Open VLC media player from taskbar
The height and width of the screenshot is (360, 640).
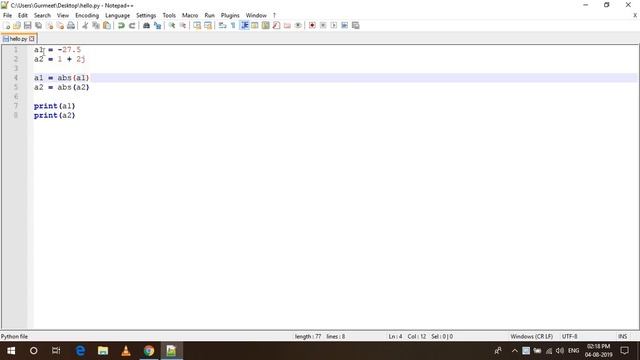(126, 351)
